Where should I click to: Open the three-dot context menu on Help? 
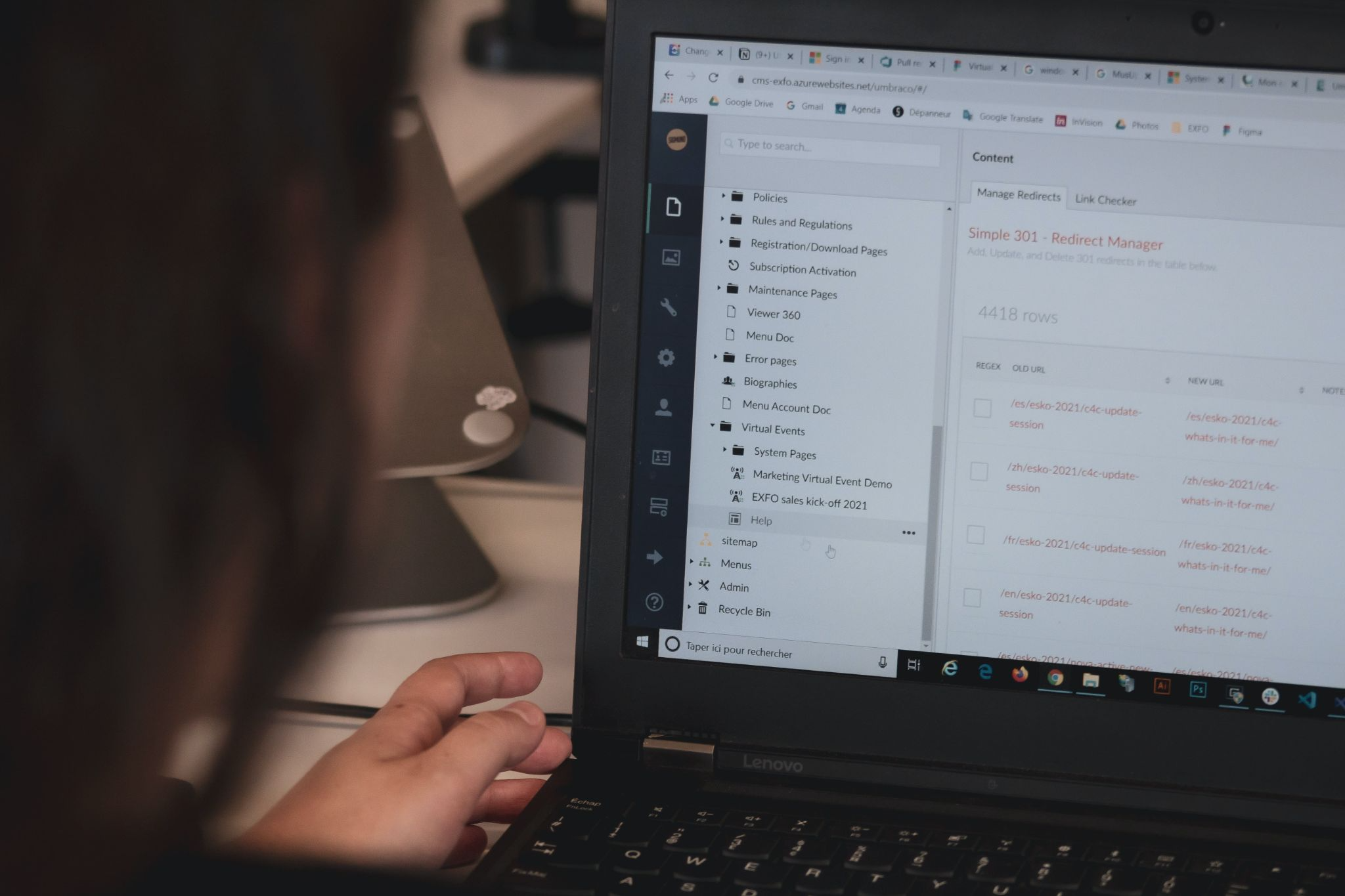(908, 531)
